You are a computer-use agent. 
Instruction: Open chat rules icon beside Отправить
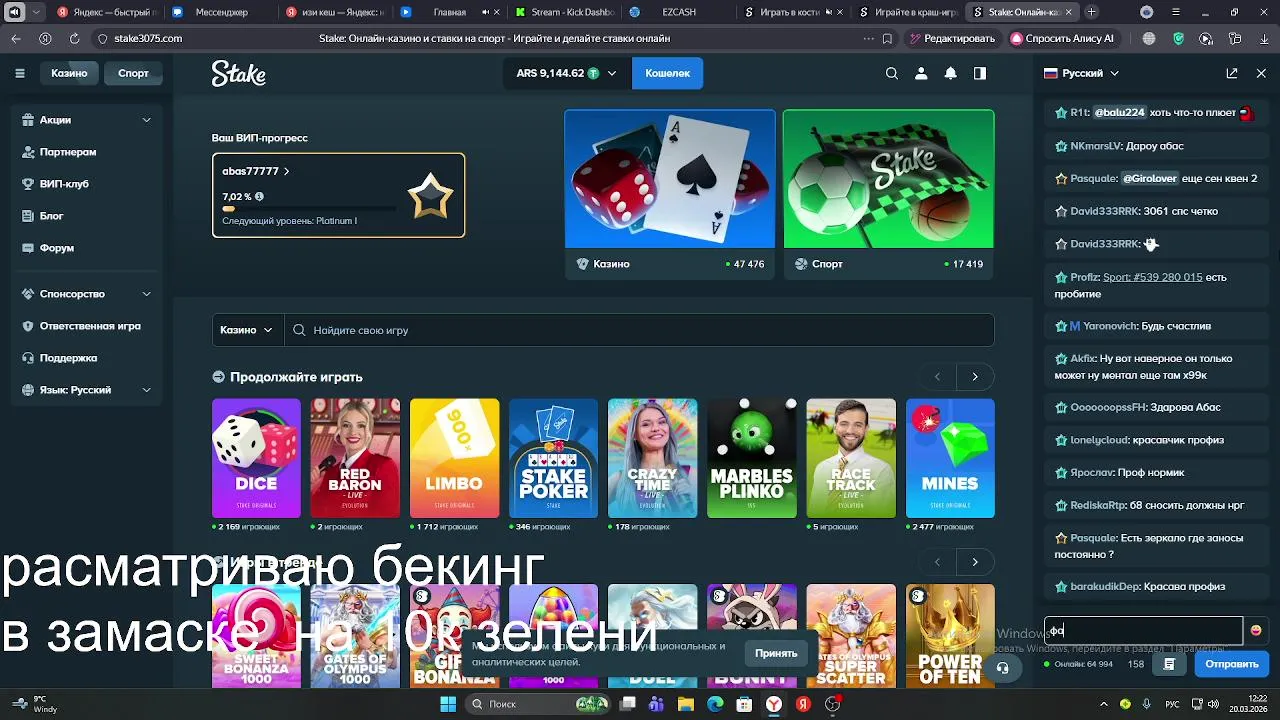(1169, 664)
